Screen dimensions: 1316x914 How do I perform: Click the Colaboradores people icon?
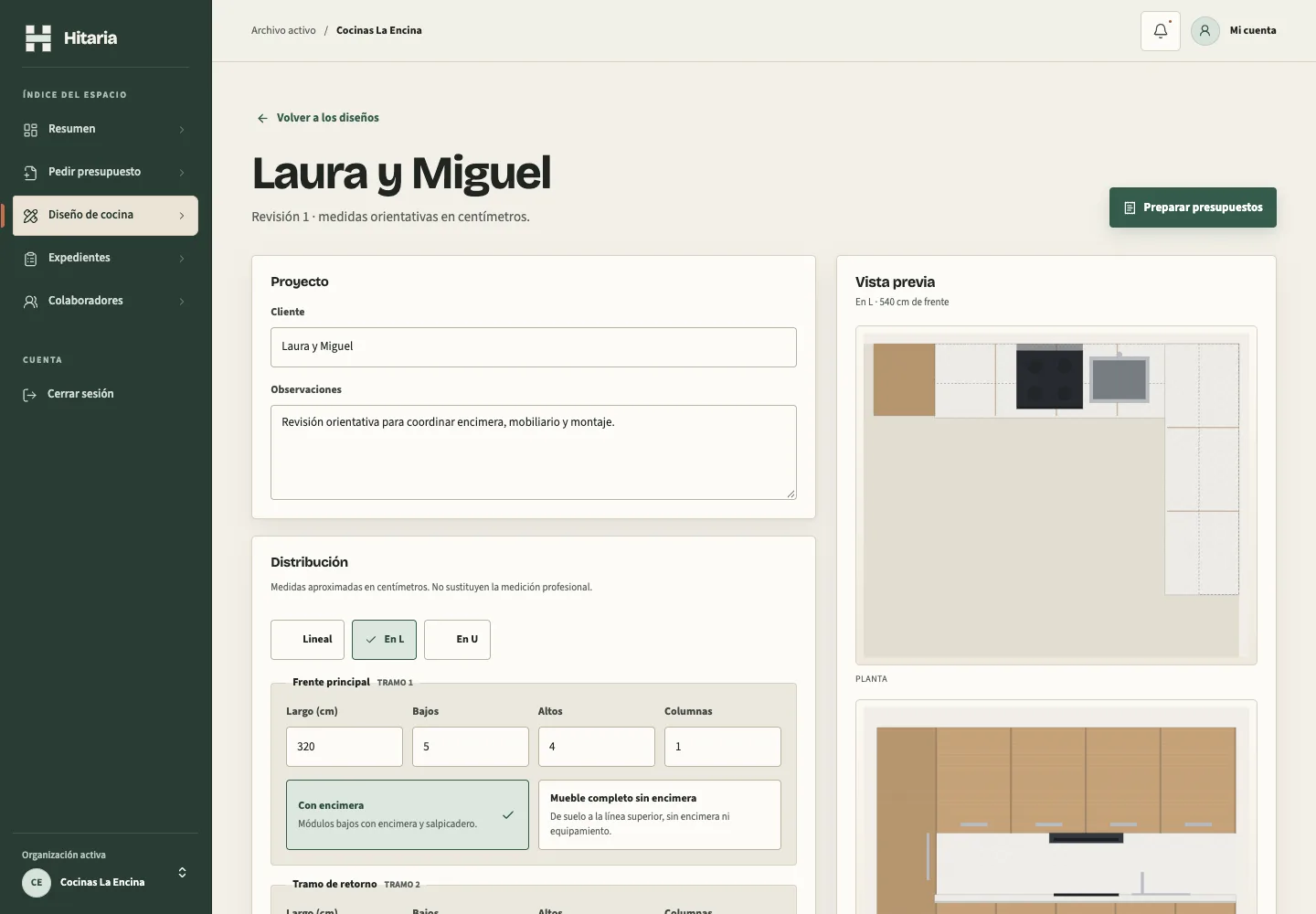pyautogui.click(x=30, y=302)
